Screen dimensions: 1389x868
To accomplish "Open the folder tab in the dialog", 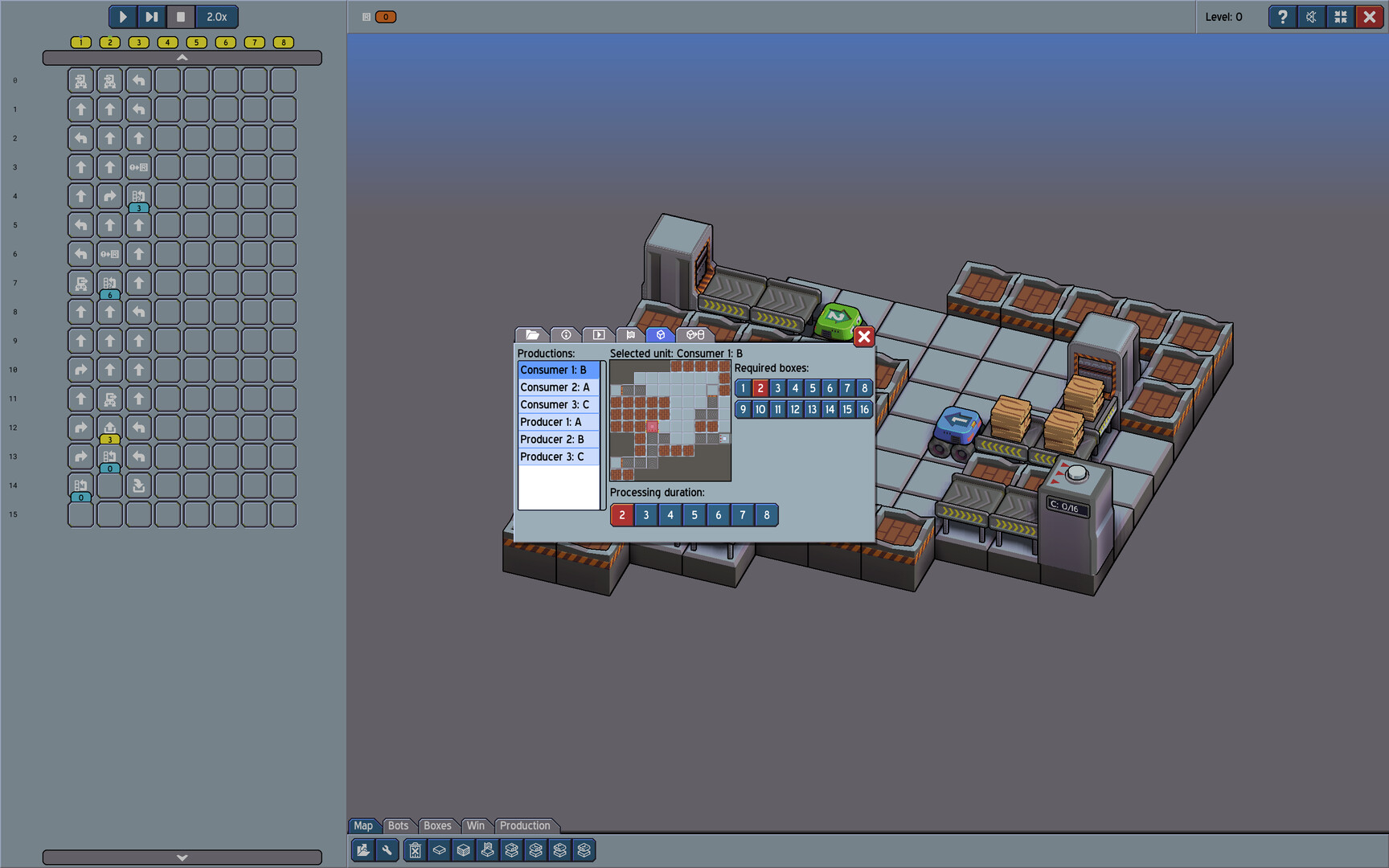I will (x=532, y=334).
